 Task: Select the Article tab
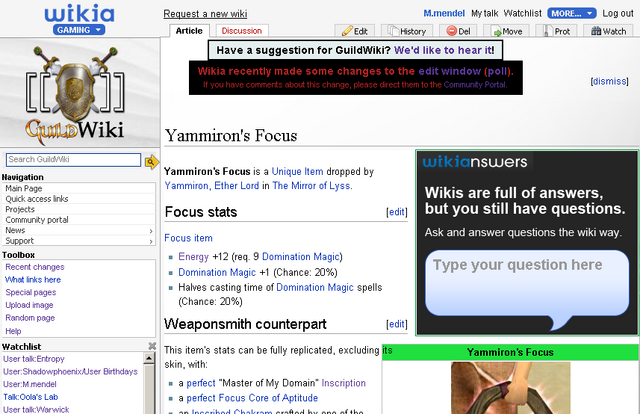[189, 31]
